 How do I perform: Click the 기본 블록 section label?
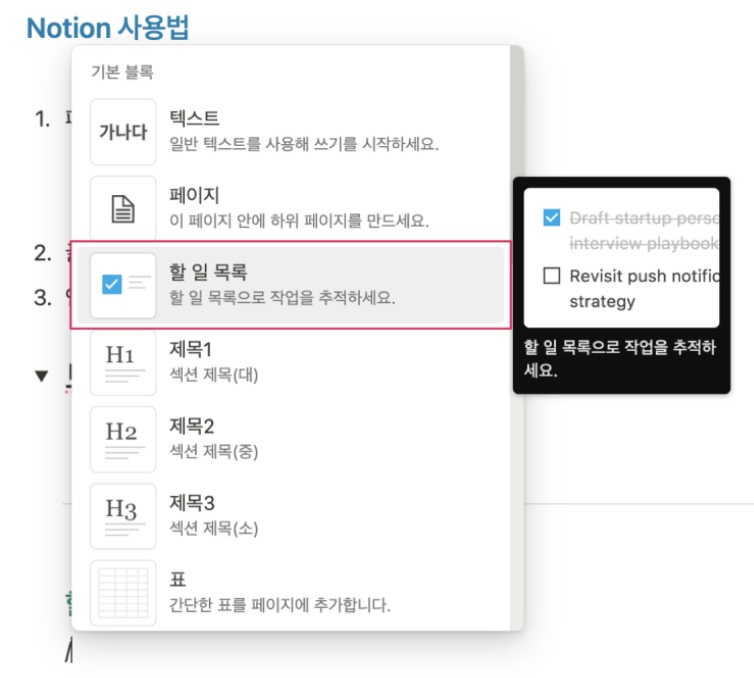(x=123, y=72)
